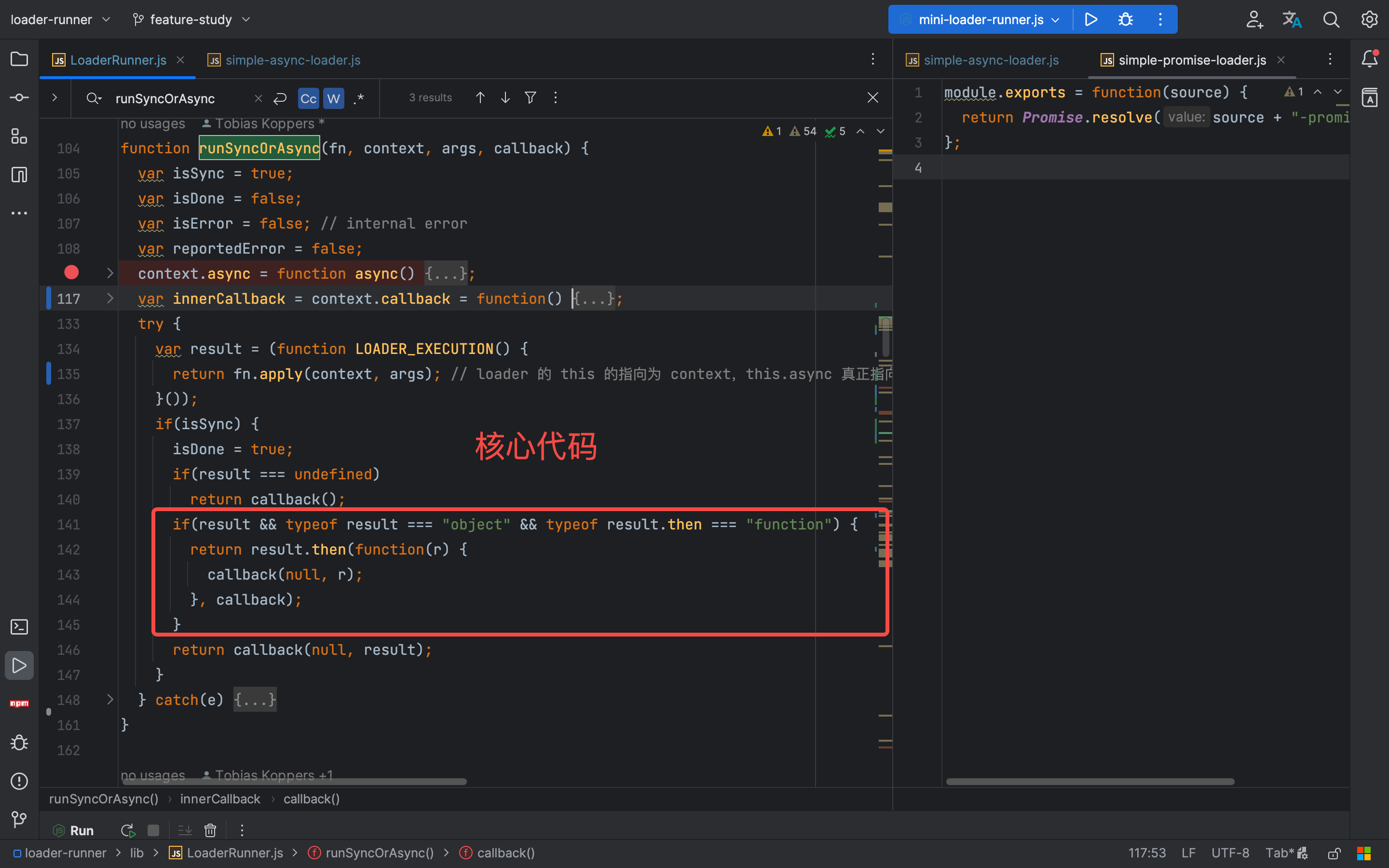This screenshot has height=868, width=1389.
Task: Open the Notifications bell
Action: coord(1370,58)
